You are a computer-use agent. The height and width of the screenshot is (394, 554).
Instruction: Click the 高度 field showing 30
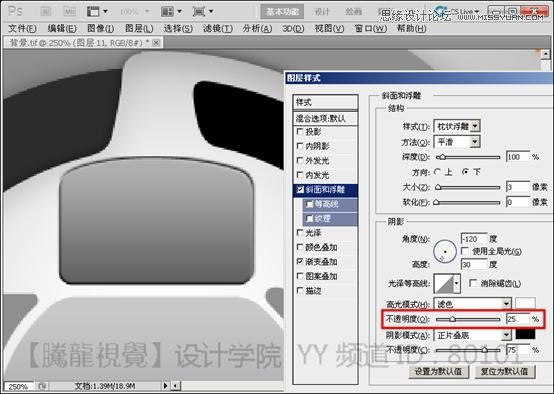[x=474, y=264]
